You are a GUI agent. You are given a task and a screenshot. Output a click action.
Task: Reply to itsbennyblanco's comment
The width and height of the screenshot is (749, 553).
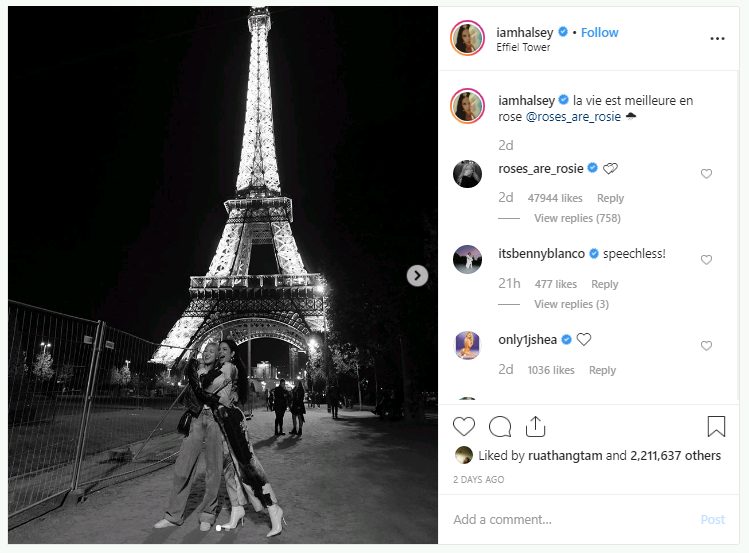605,284
